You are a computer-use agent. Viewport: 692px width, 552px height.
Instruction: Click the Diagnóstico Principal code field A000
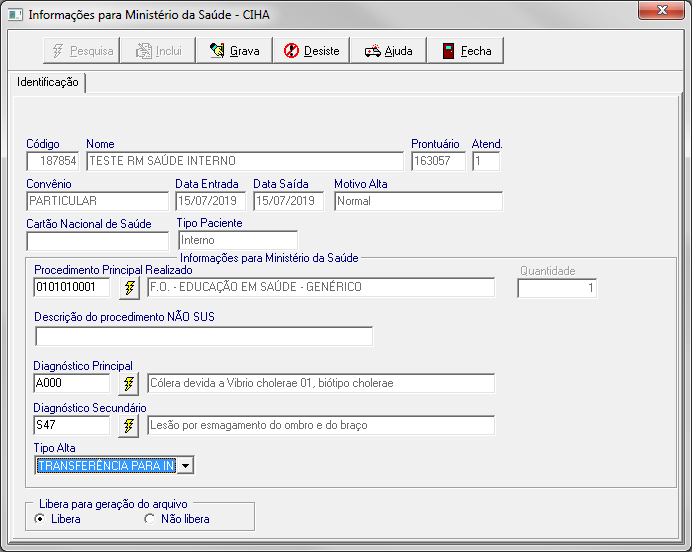coord(71,383)
